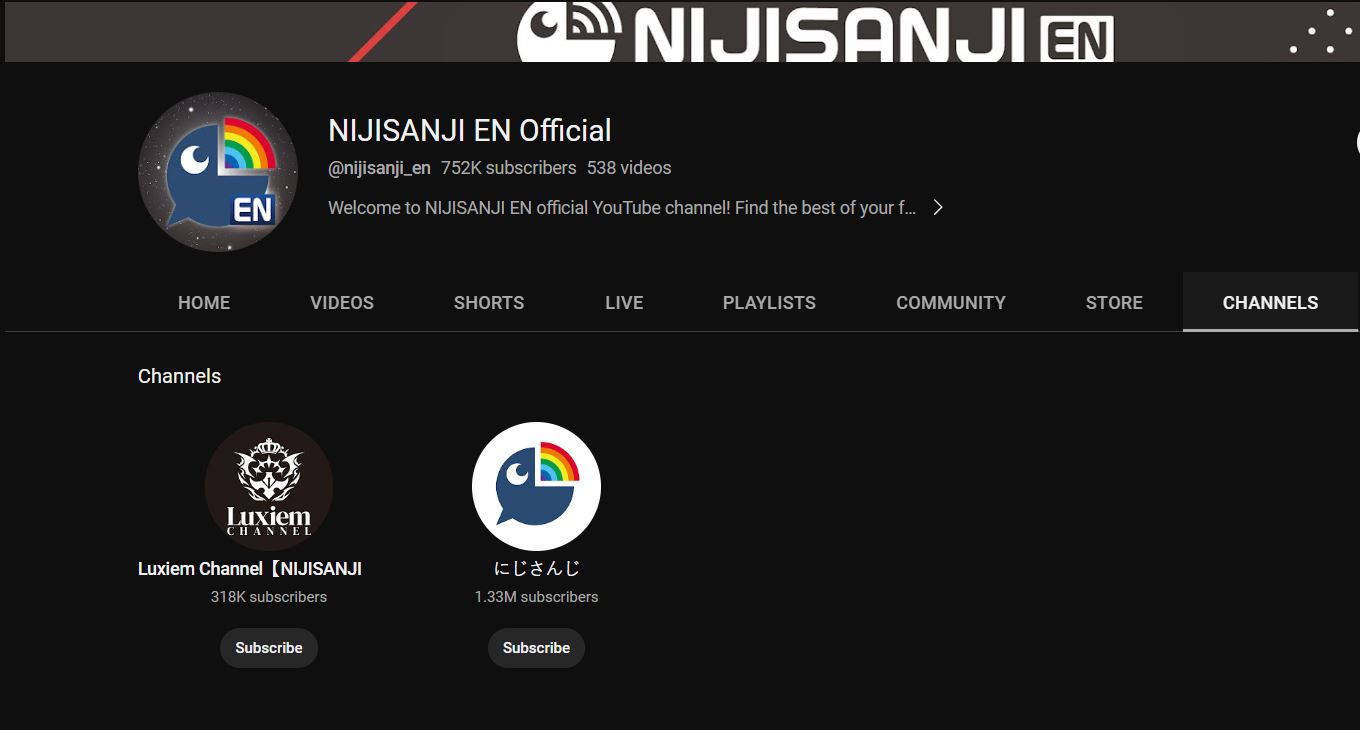This screenshot has width=1360, height=730.
Task: Subscribe to the にじさんじ channel
Action: point(536,648)
